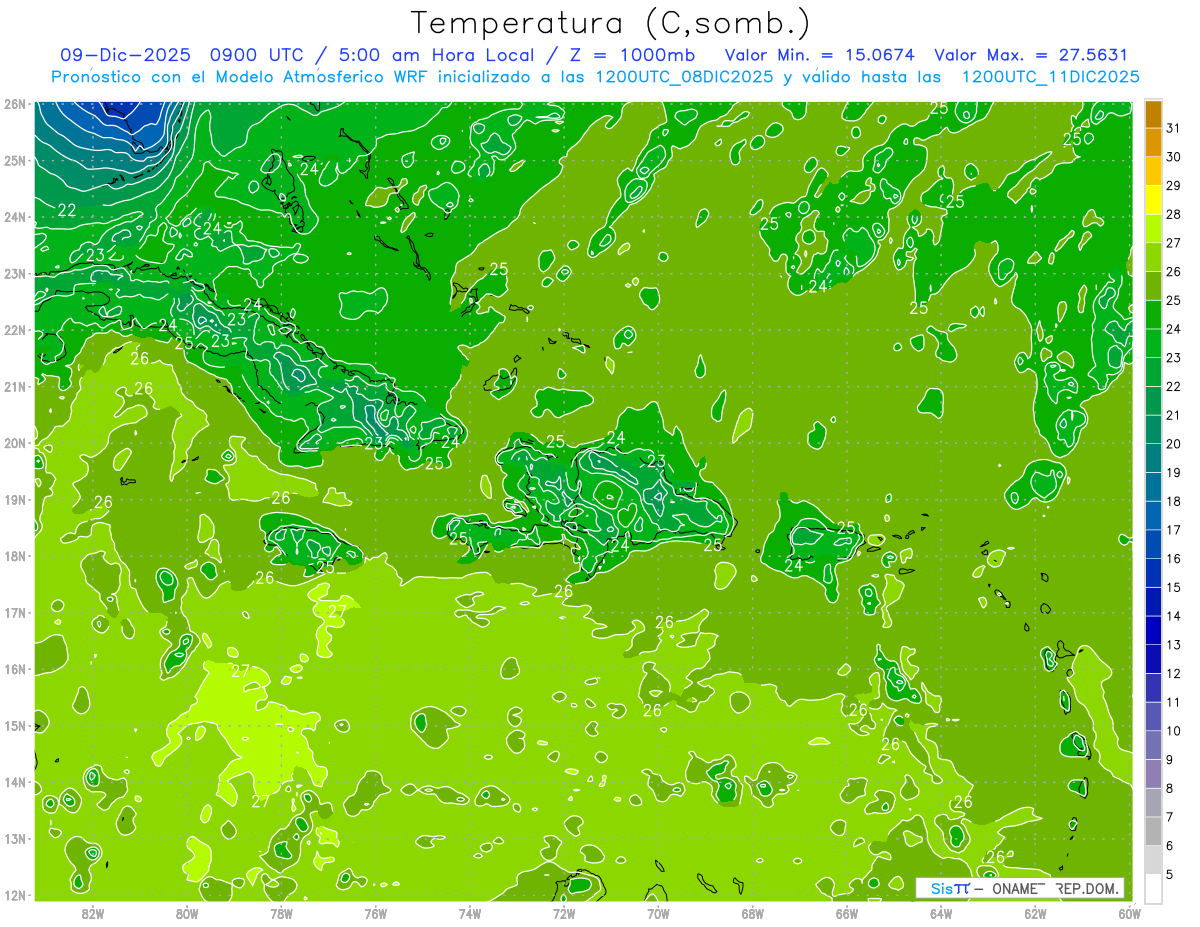
Task: Click the latitude label "16N"
Action: (x=15, y=669)
